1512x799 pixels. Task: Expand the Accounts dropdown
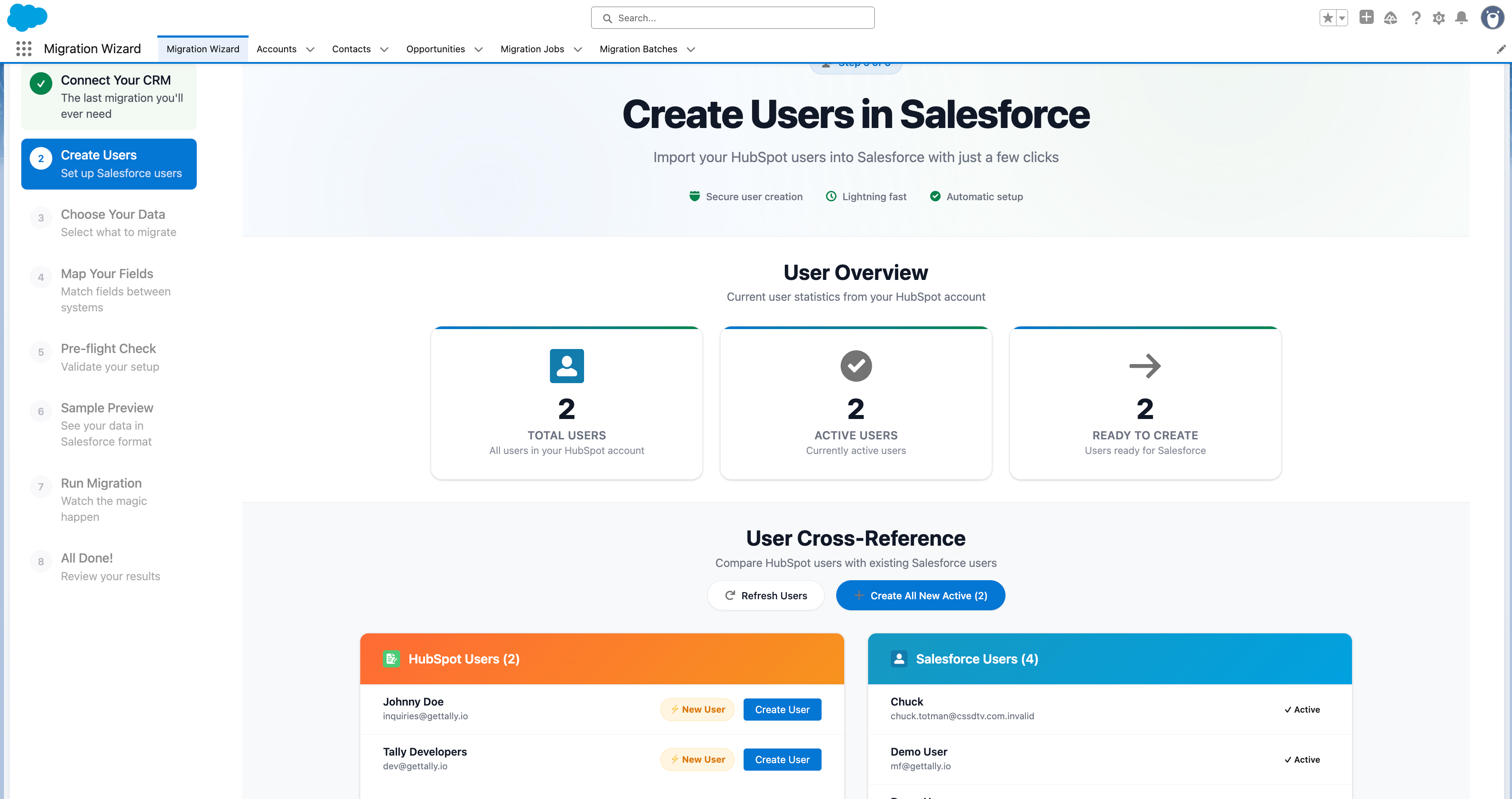tap(311, 49)
